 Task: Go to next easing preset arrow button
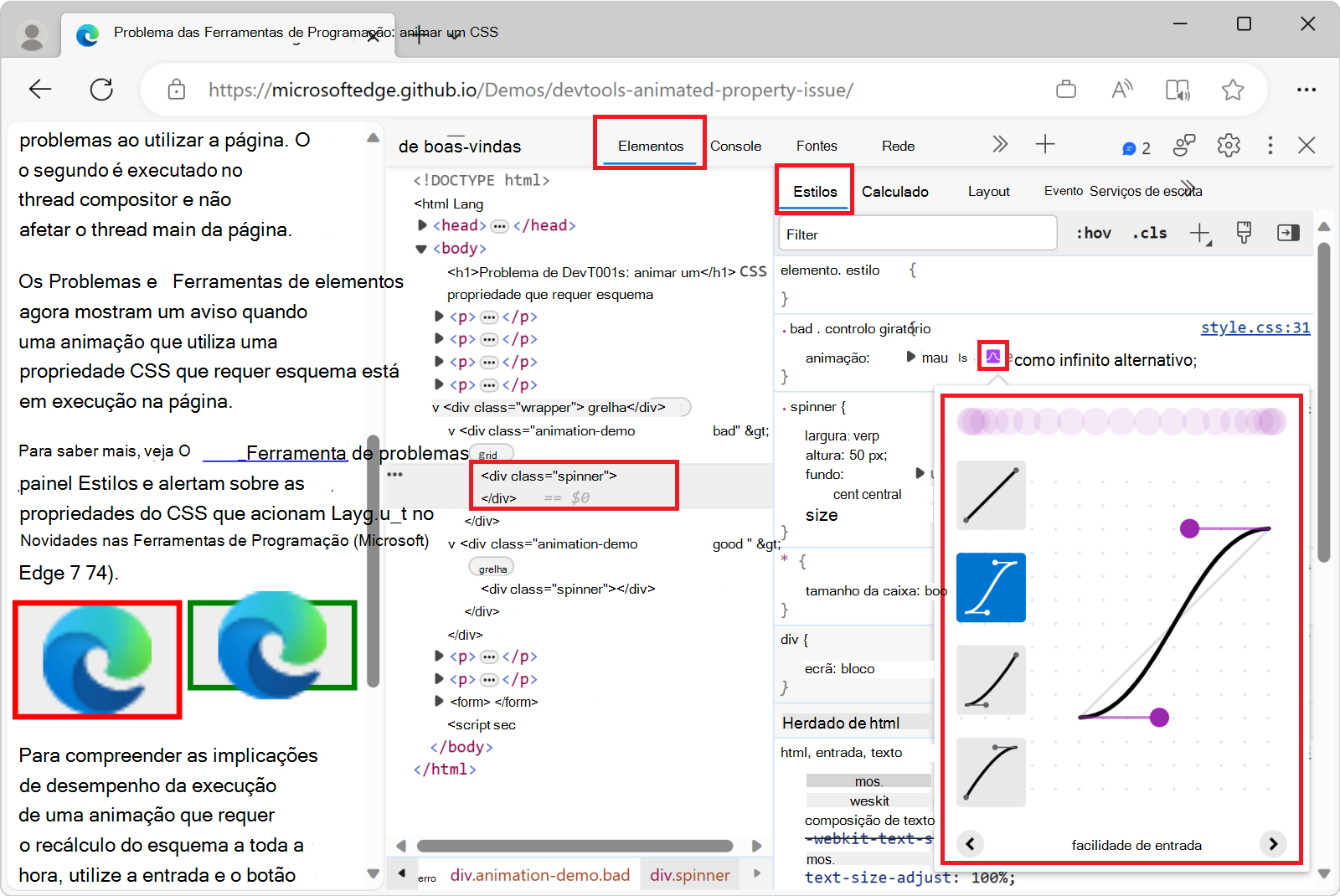coord(1274,844)
